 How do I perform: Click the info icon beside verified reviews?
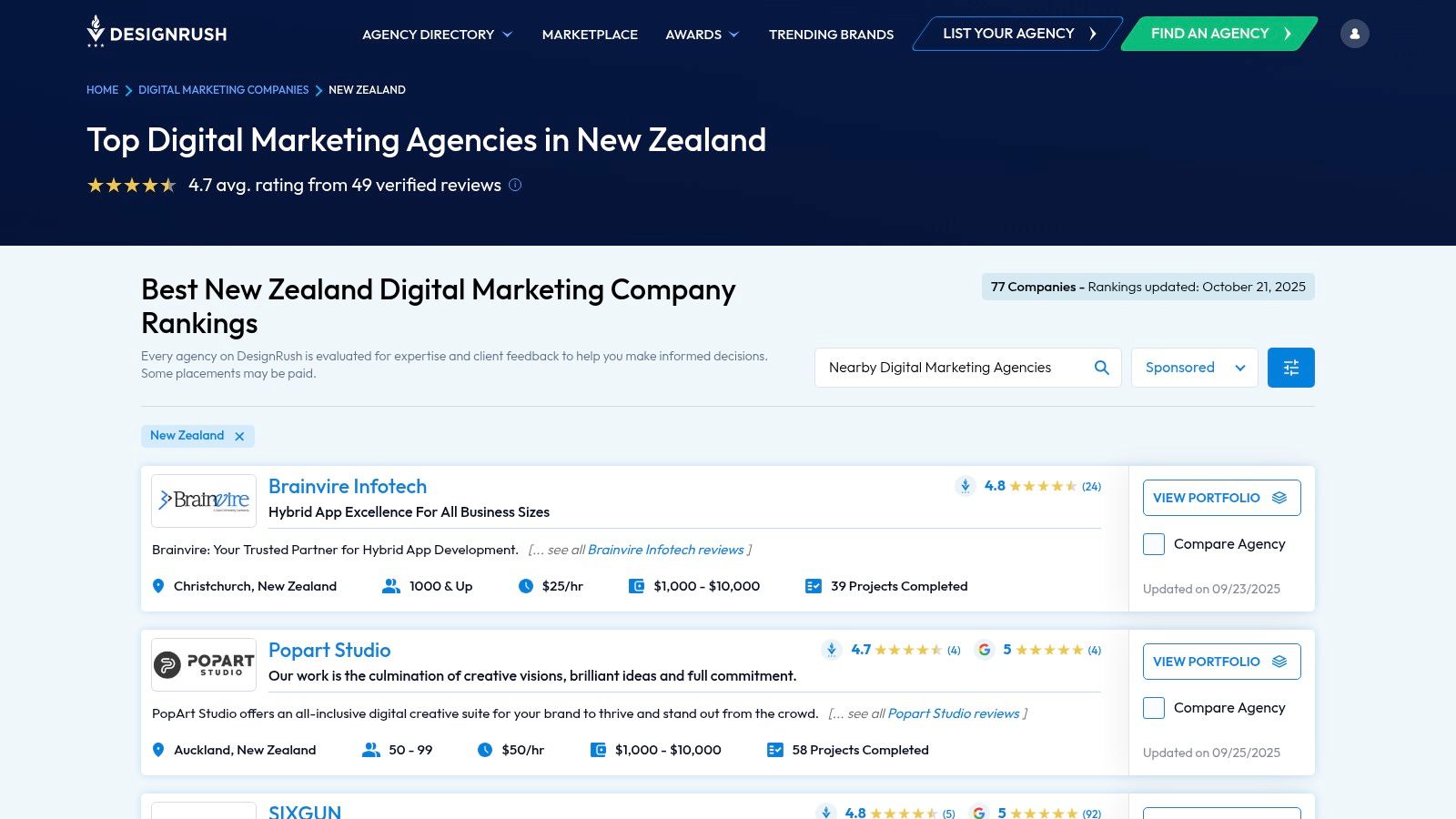tap(515, 185)
